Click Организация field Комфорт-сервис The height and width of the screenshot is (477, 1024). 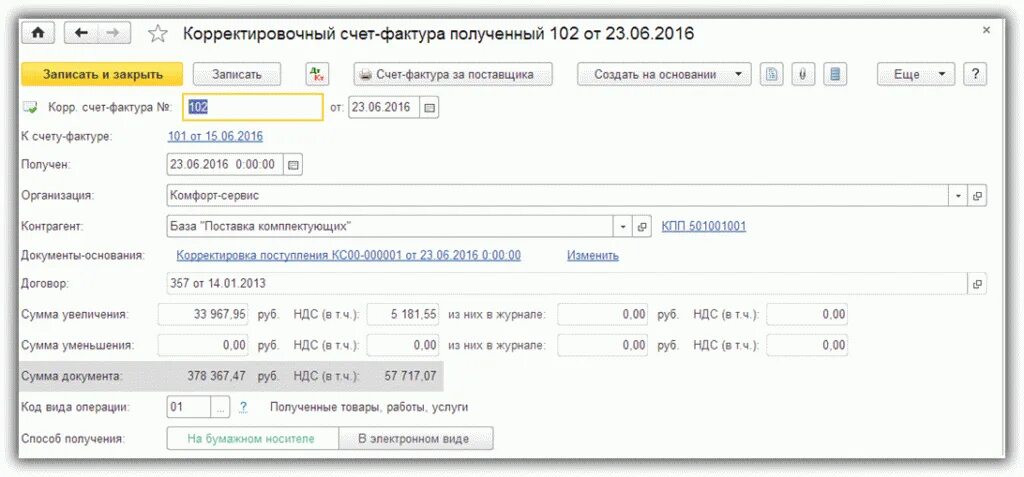(x=558, y=196)
